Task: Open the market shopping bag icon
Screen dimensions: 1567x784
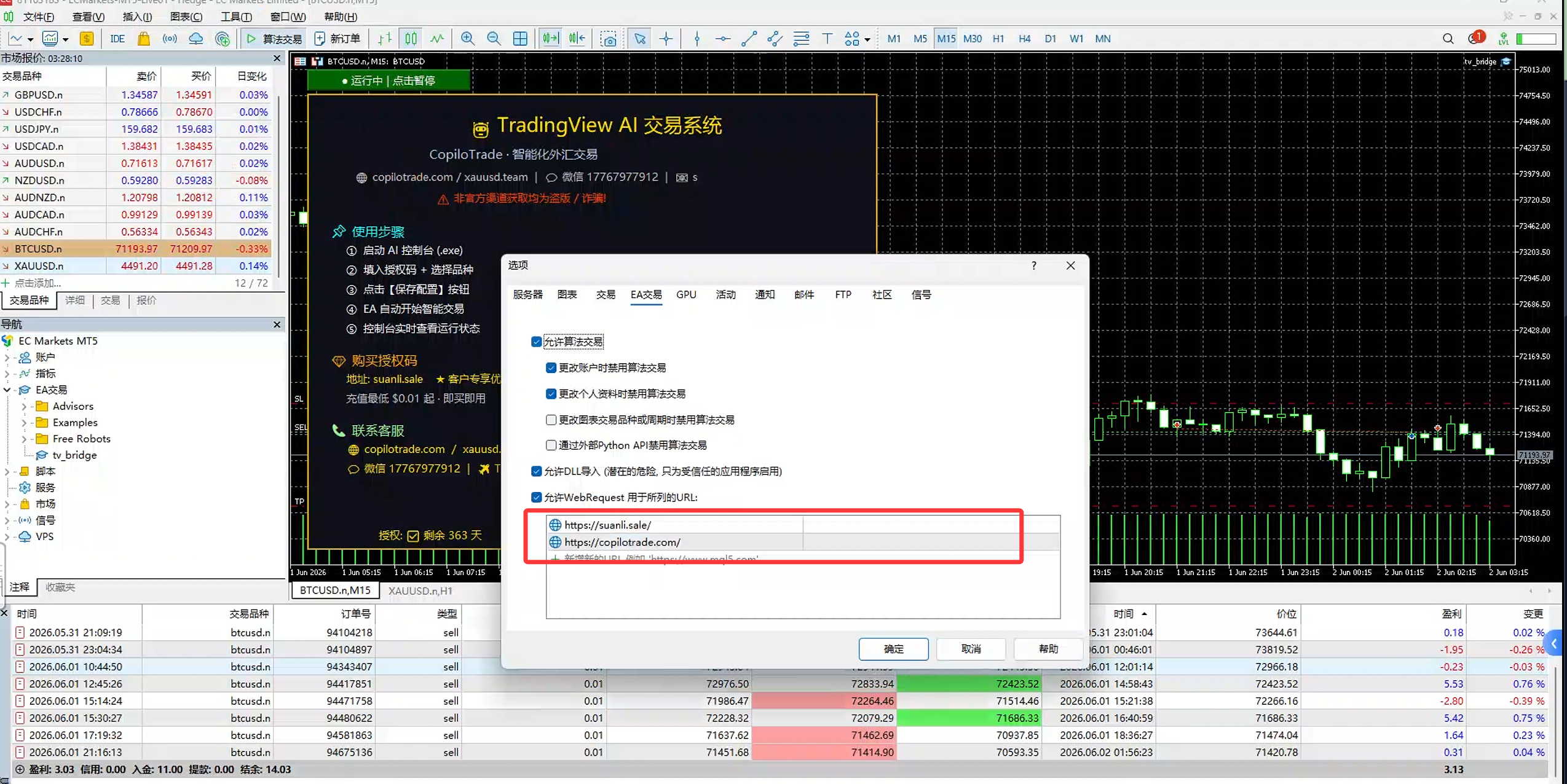Action: pos(144,39)
